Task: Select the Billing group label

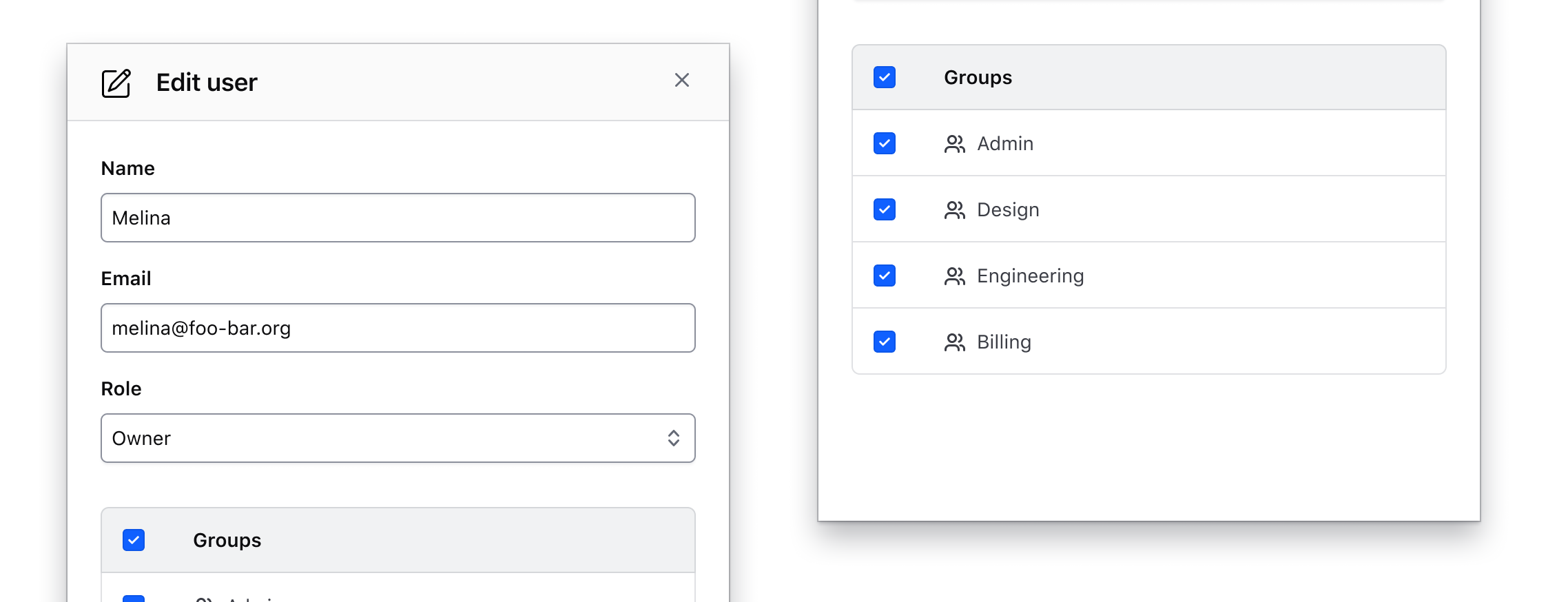Action: [x=1004, y=342]
